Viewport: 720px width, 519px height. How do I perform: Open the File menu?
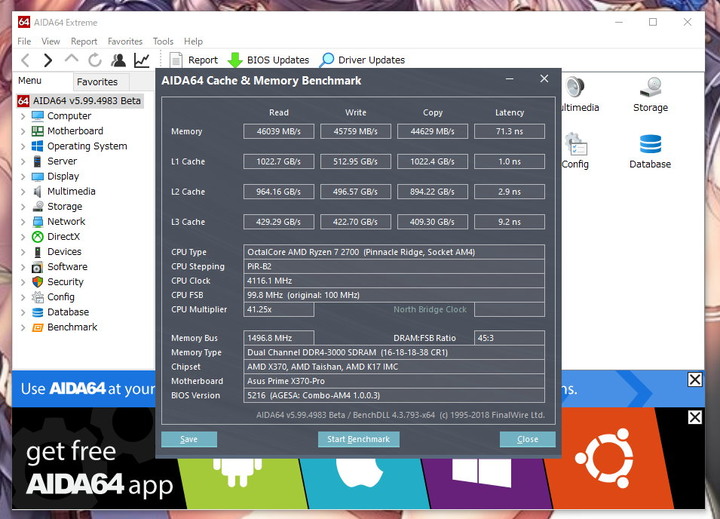tap(24, 41)
